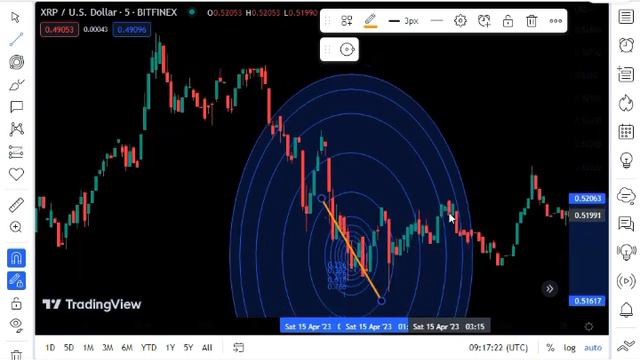Select the All date range
Viewport: 640px width, 360px height.
click(207, 348)
